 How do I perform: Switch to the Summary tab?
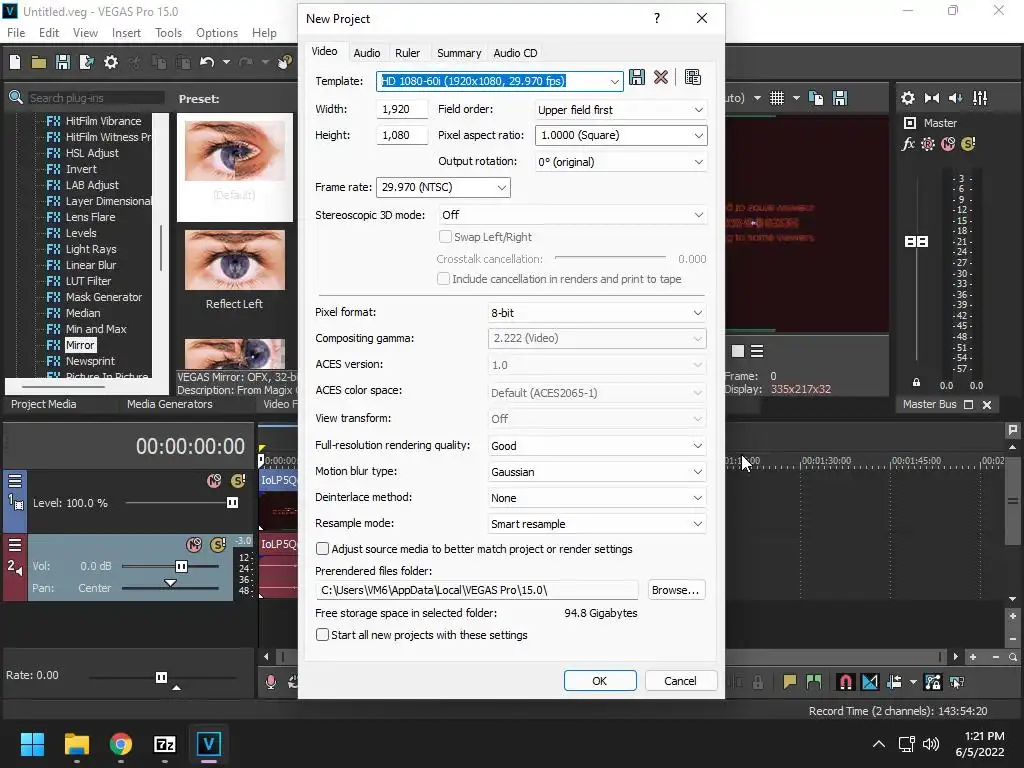(x=459, y=53)
